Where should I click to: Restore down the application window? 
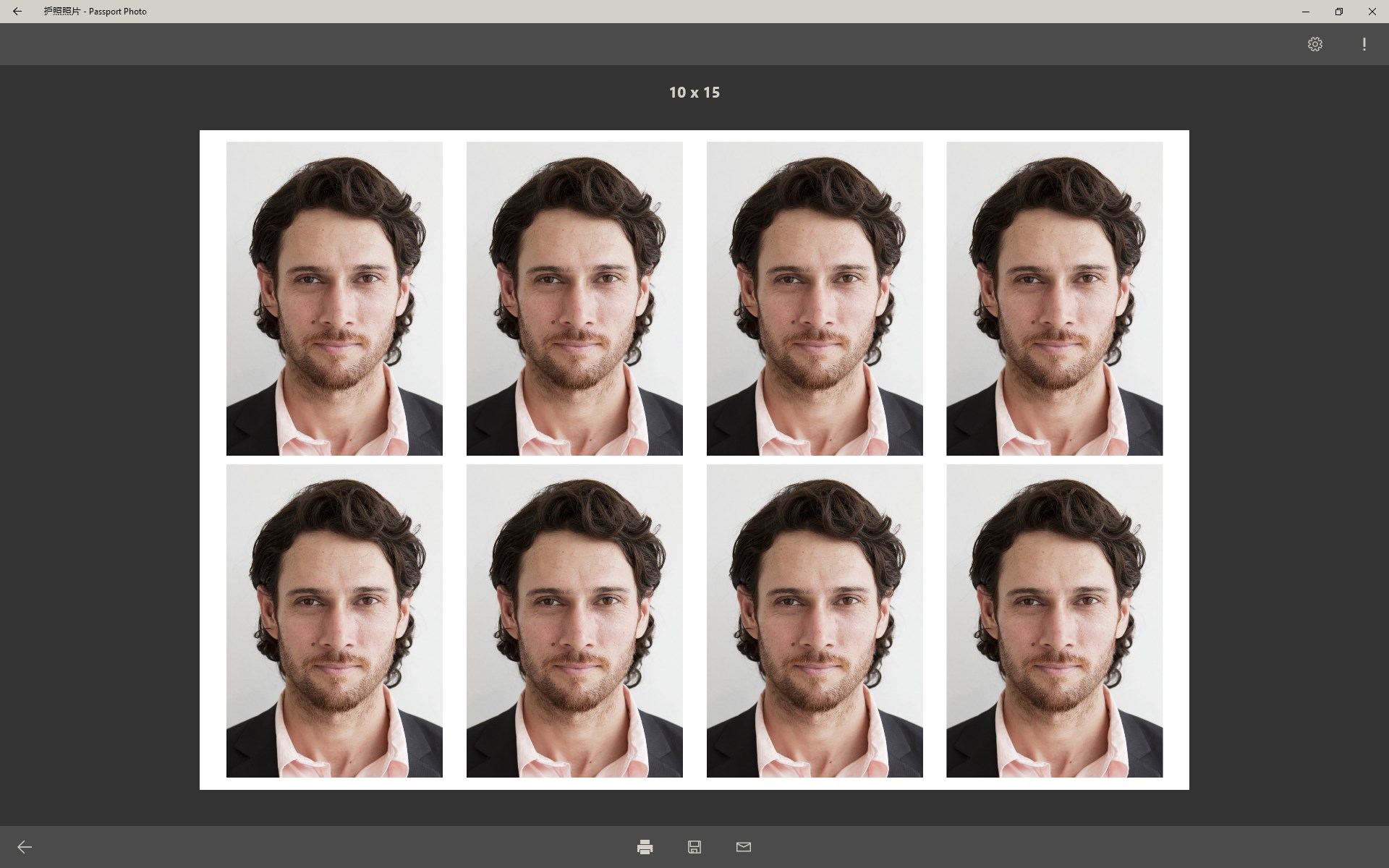pyautogui.click(x=1338, y=12)
